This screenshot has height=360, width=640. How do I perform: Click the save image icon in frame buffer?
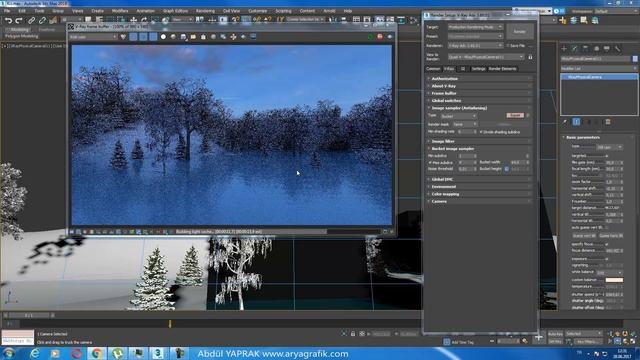183,37
